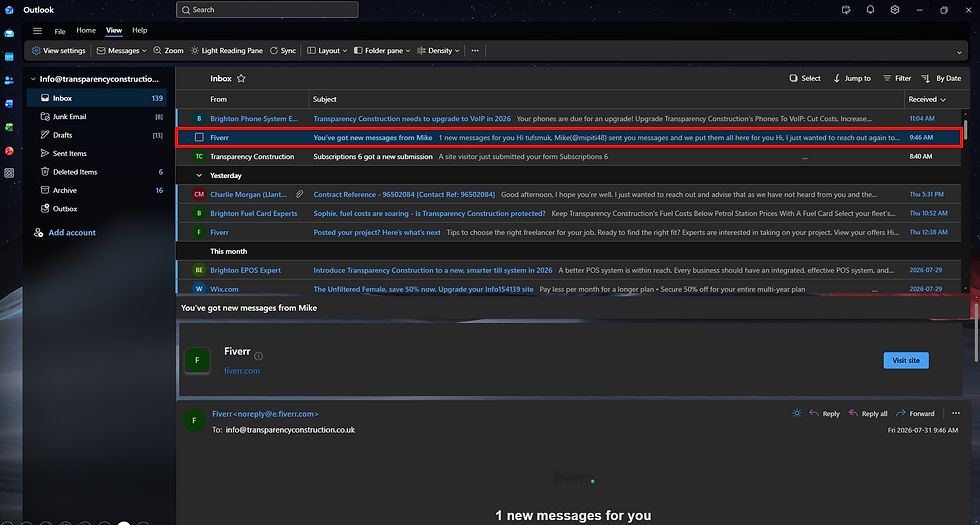Open the notifications bell
The image size is (980, 525).
tap(870, 9)
